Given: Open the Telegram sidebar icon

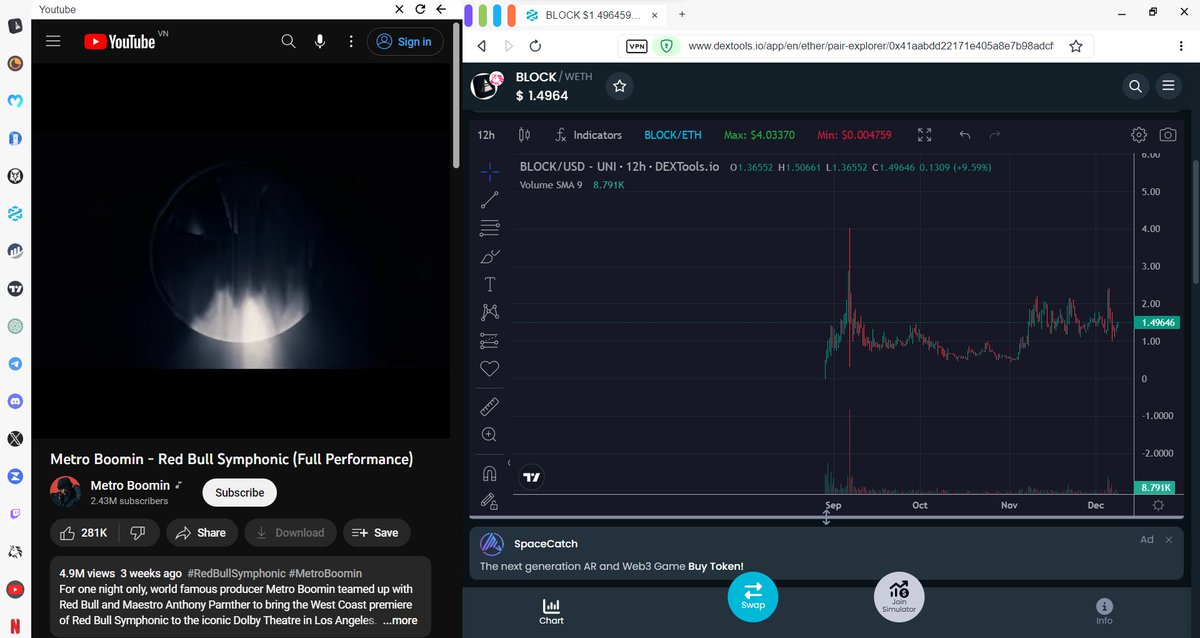Looking at the screenshot, I should point(15,364).
